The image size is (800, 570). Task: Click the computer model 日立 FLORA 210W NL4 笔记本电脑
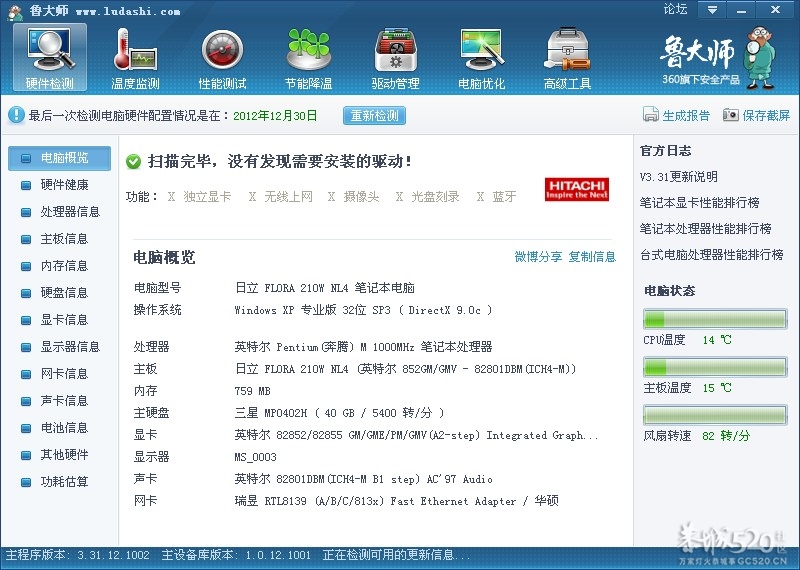325,288
